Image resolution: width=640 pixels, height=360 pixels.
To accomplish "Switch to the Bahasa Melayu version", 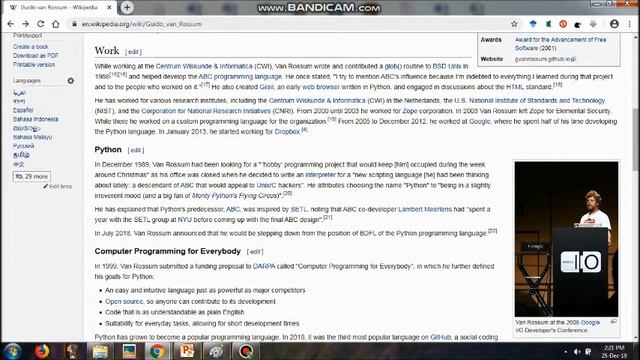I will pyautogui.click(x=32, y=137).
